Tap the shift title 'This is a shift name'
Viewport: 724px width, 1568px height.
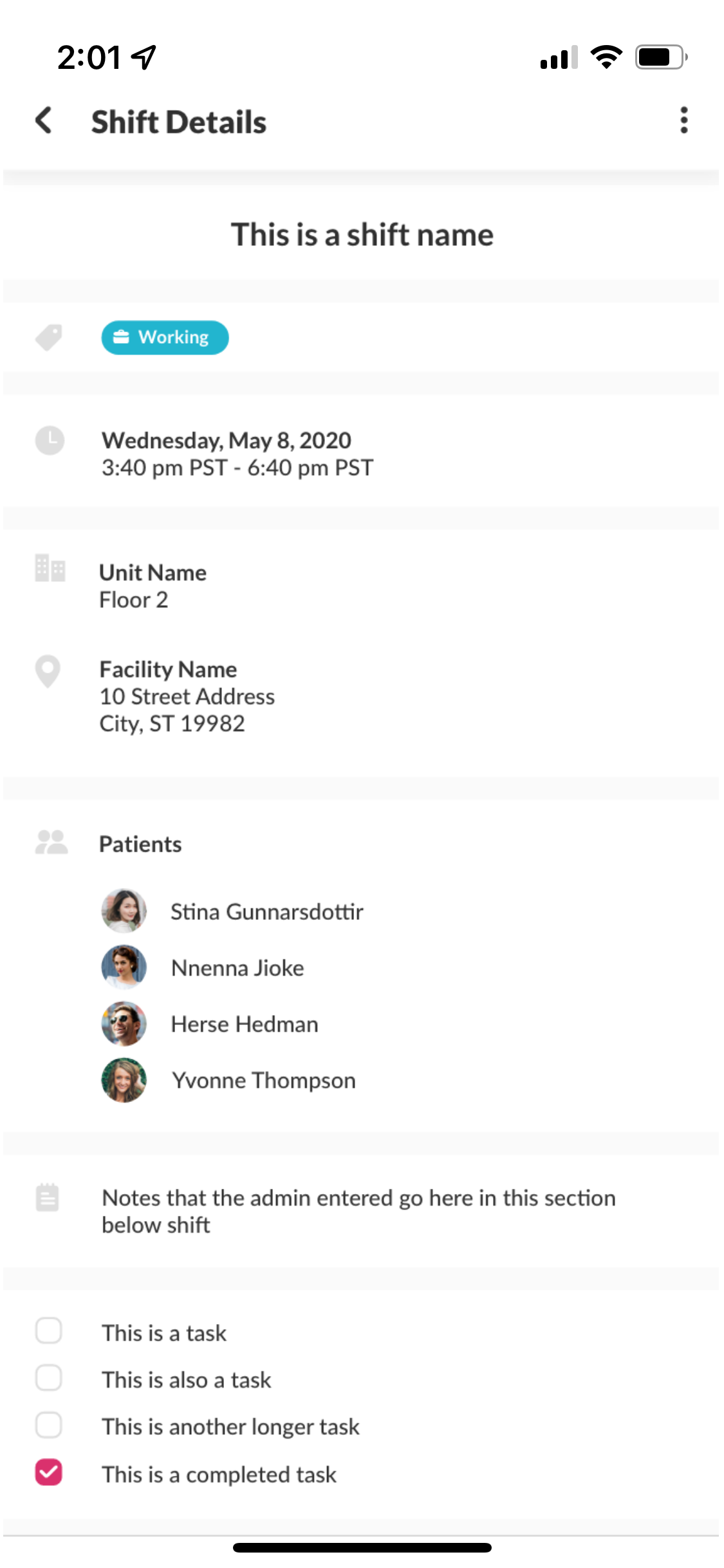[362, 235]
